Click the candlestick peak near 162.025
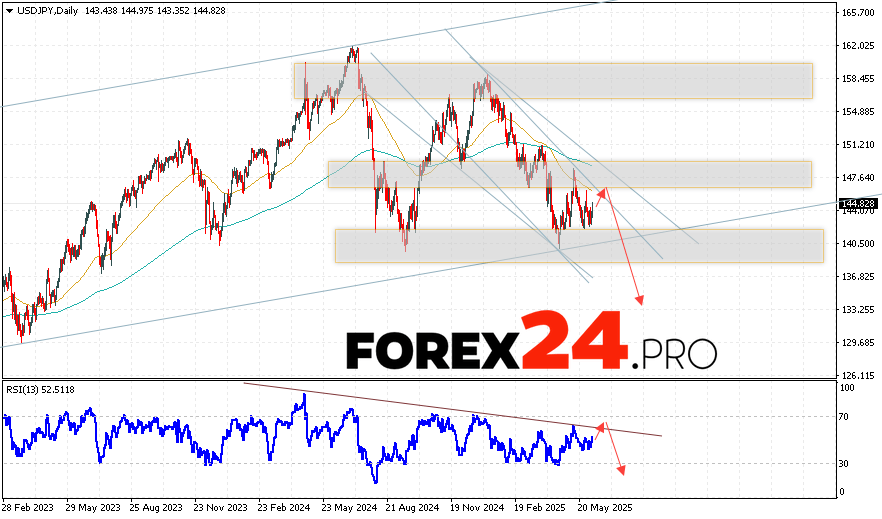Viewport: 882px width, 519px height. click(354, 49)
